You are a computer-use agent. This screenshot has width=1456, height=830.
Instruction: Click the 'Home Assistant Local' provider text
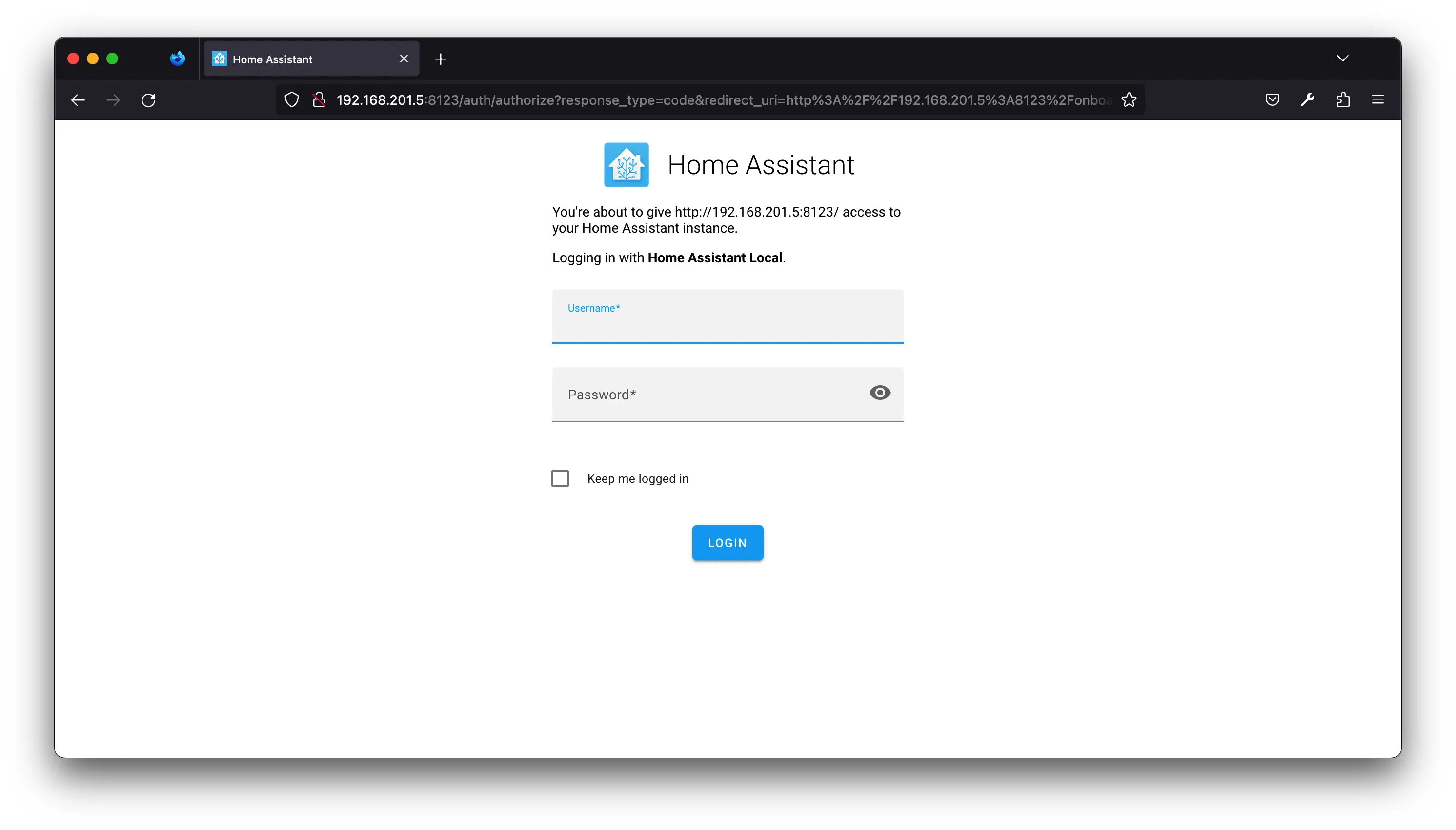pyautogui.click(x=715, y=257)
